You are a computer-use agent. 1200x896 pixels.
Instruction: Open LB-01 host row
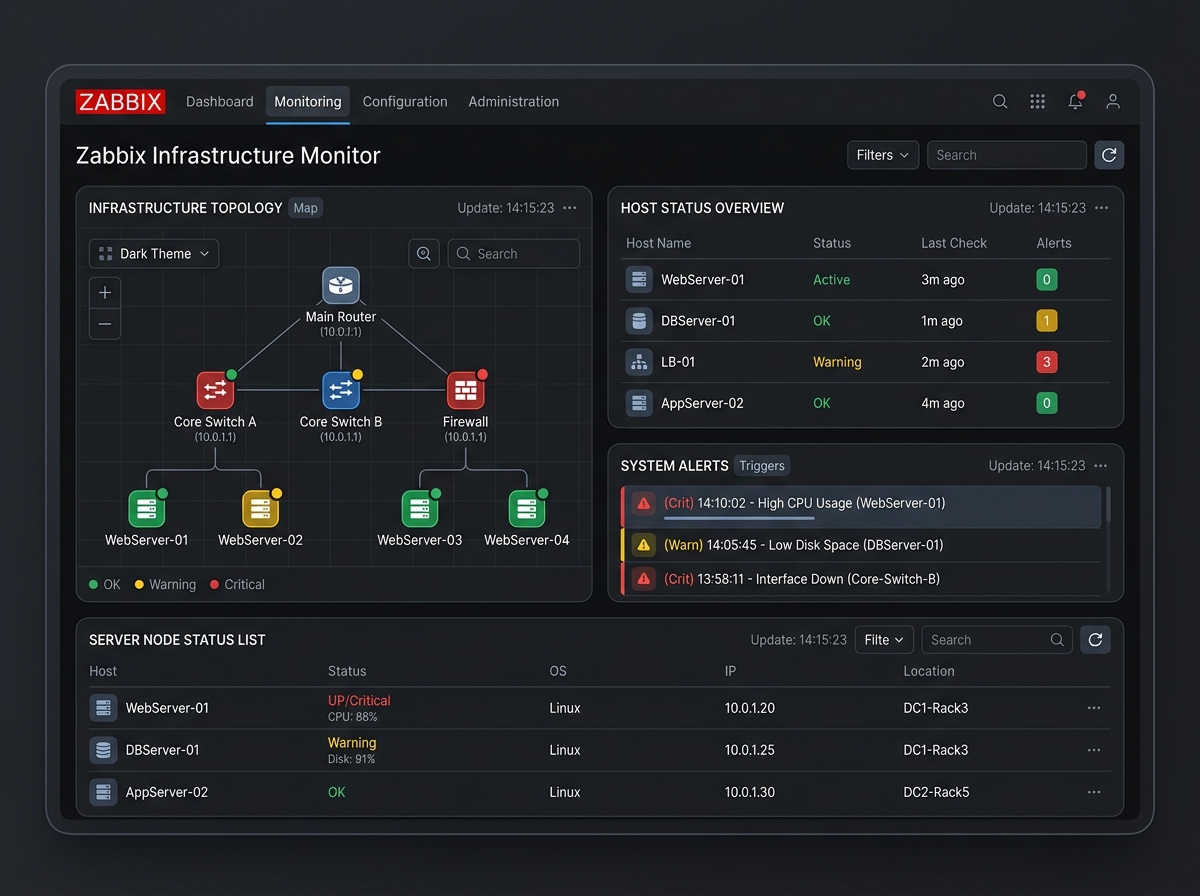pos(867,362)
